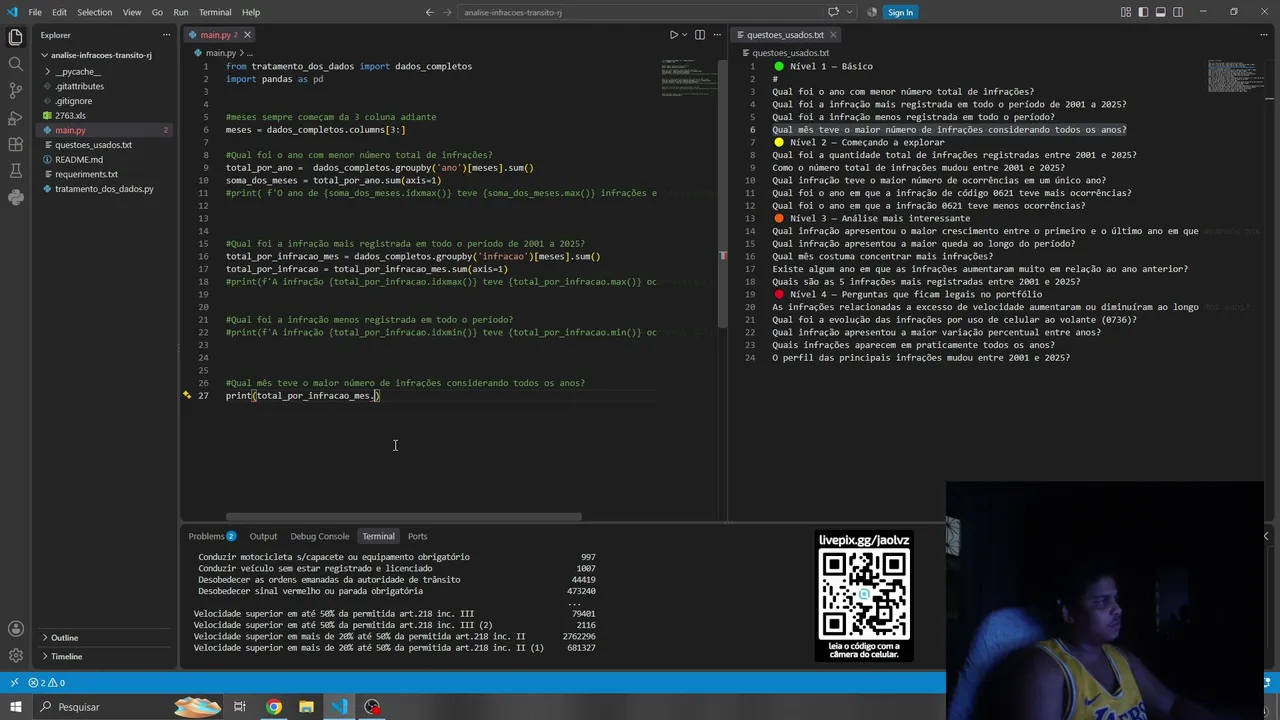Open the Python view in activity bar
Viewport: 1280px width, 720px height.
pyautogui.click(x=15, y=198)
